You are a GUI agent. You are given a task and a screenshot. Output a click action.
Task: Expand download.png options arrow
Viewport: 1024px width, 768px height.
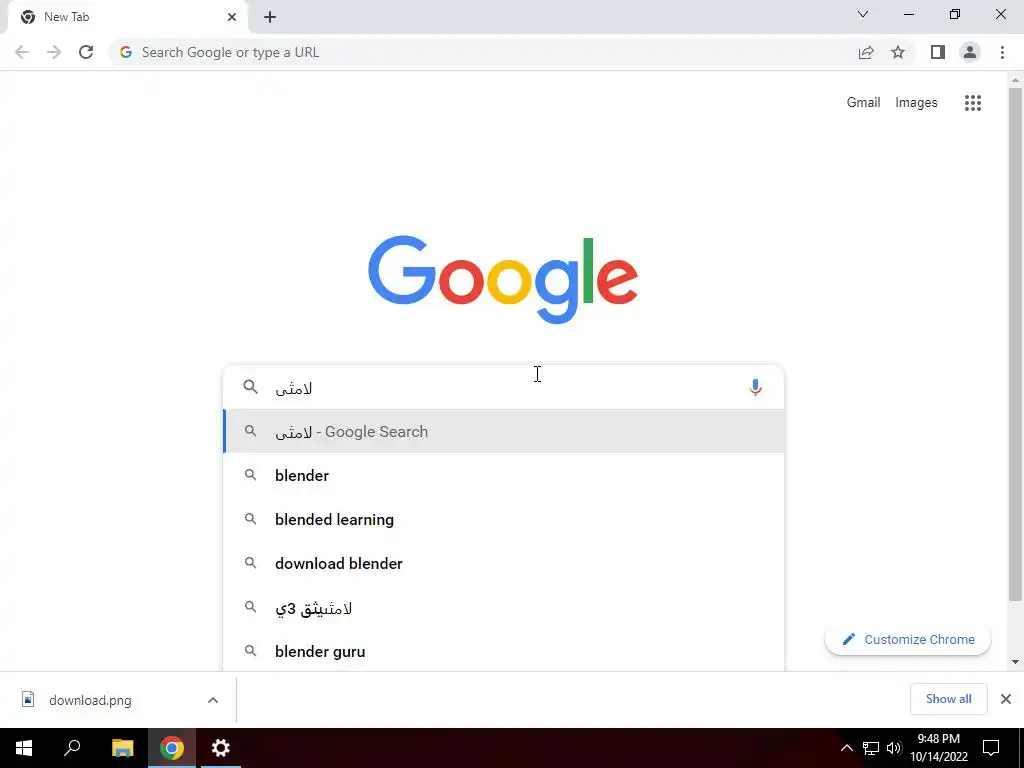pyautogui.click(x=213, y=700)
